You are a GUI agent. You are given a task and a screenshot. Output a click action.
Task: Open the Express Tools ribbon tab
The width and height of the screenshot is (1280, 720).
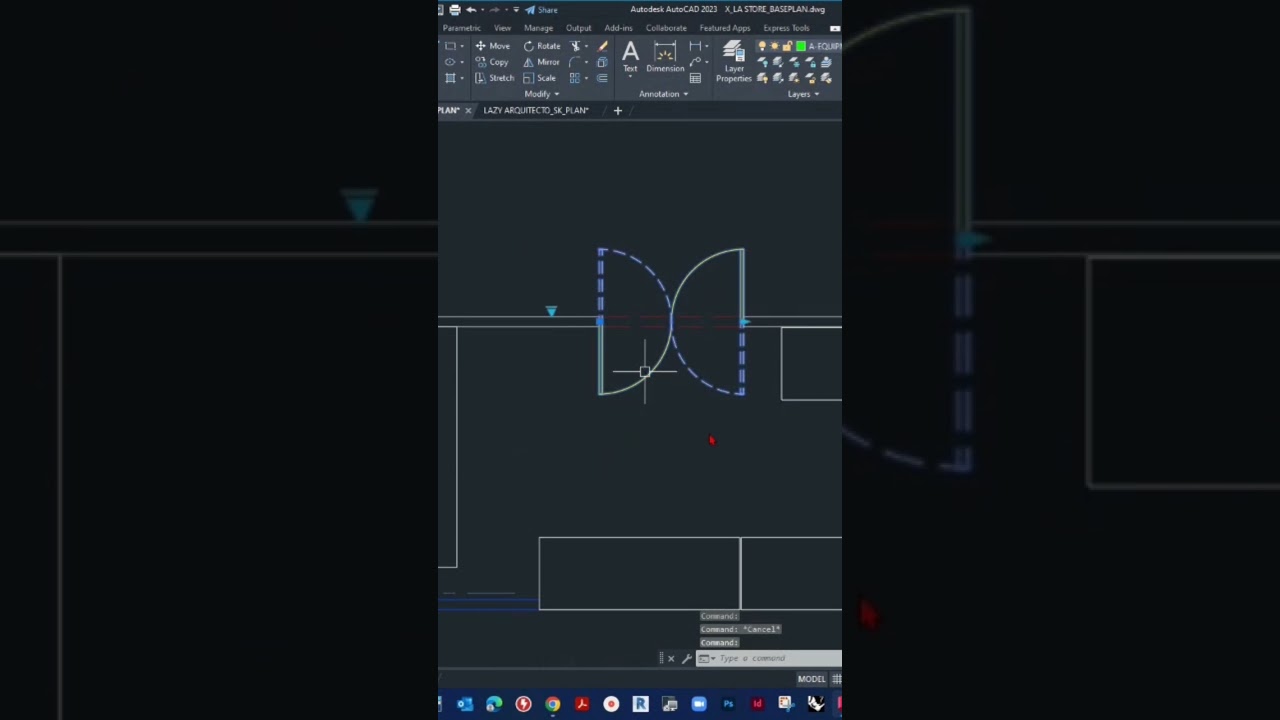click(x=787, y=28)
